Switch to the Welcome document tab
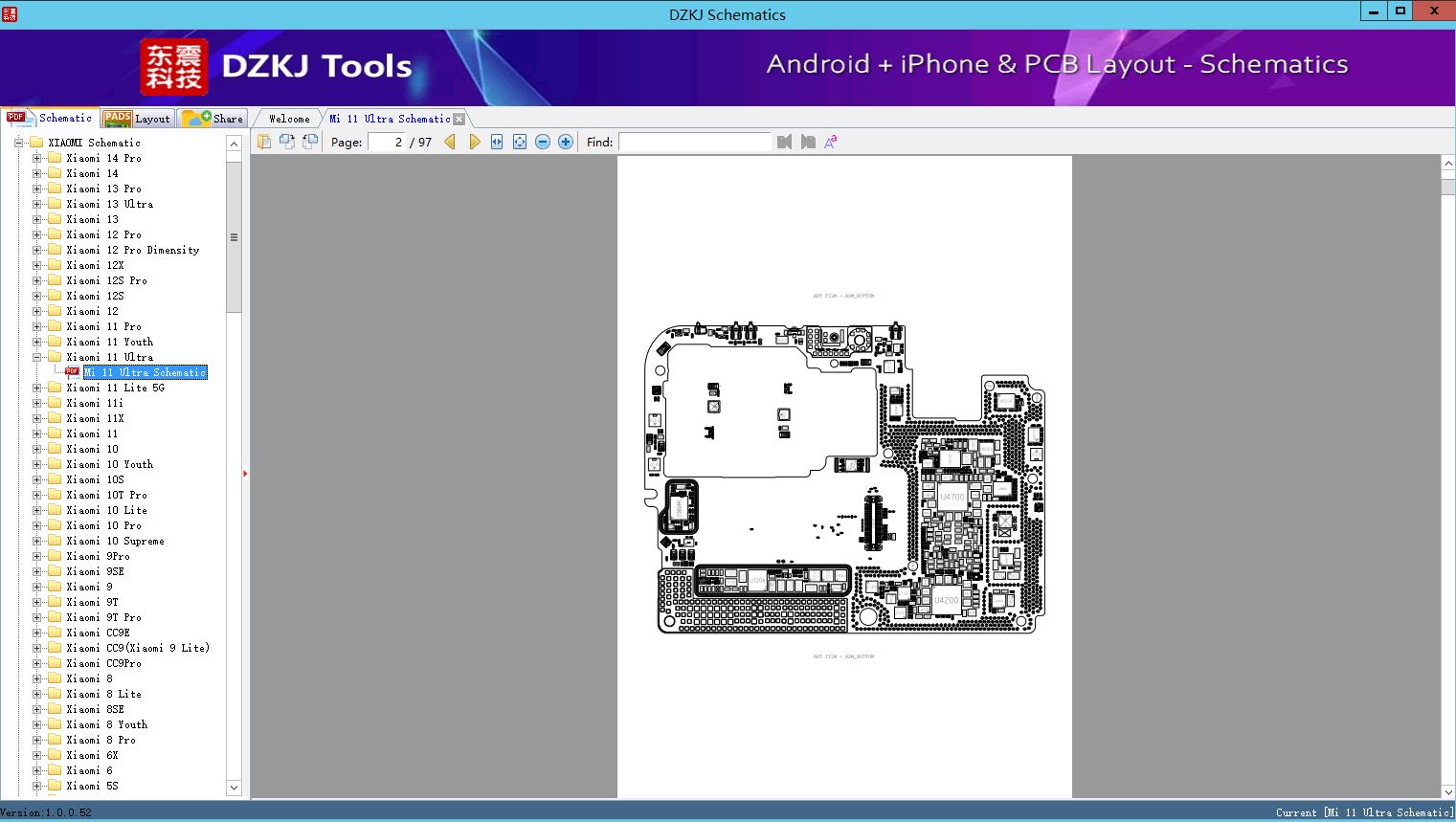 click(x=289, y=119)
